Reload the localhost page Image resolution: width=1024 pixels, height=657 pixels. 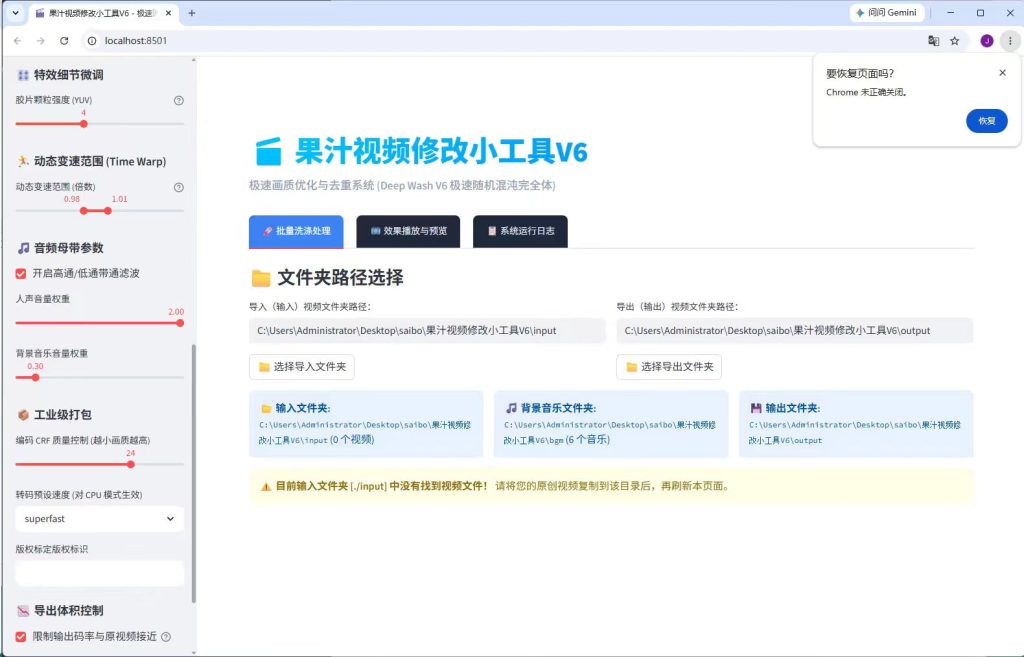click(x=64, y=40)
